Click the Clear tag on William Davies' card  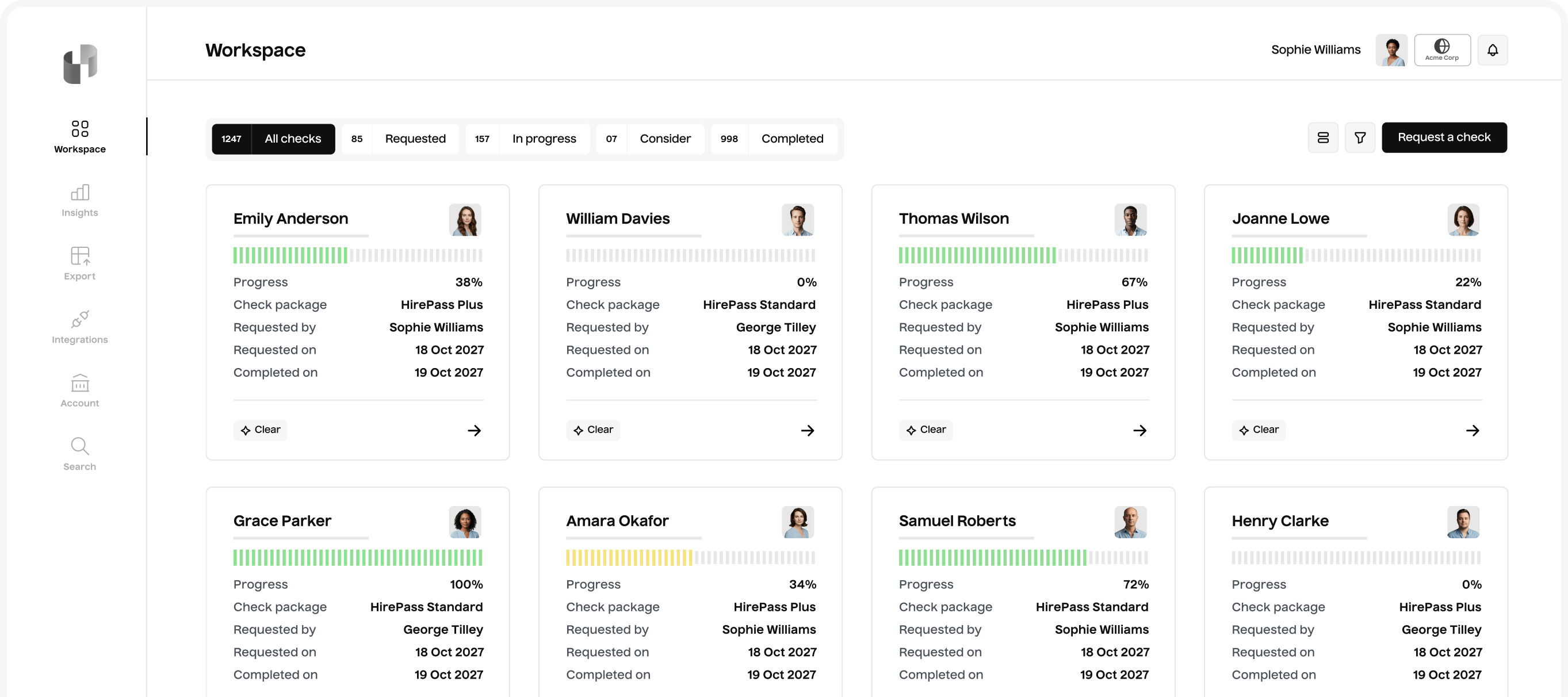click(593, 430)
